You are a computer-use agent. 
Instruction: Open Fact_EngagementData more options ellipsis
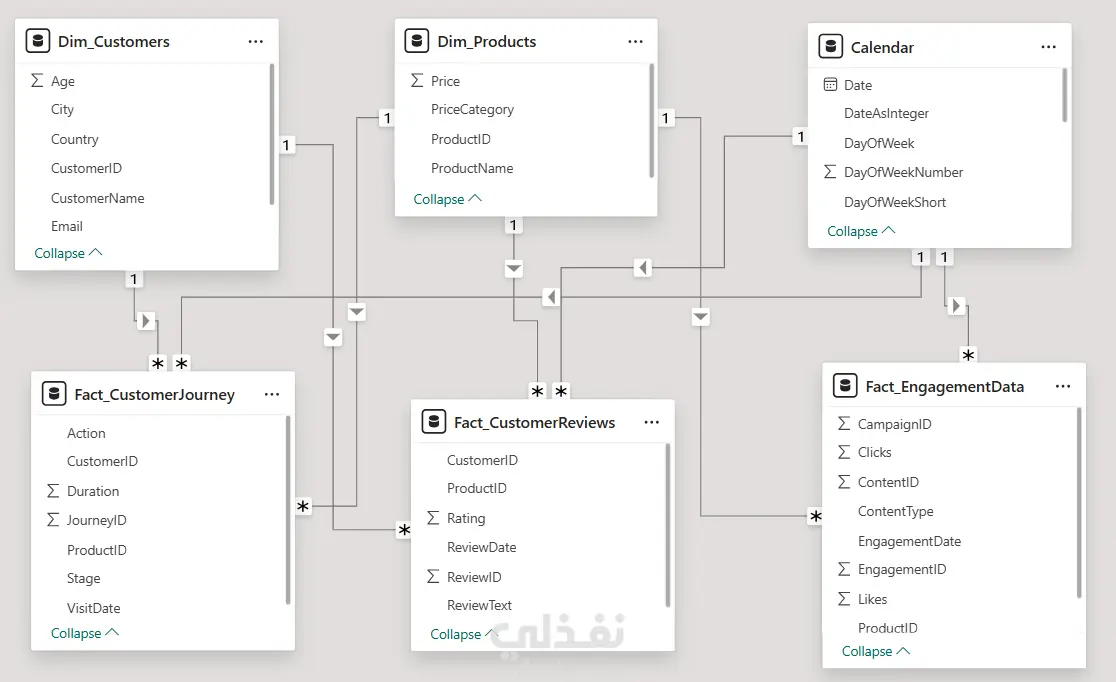pos(1063,387)
